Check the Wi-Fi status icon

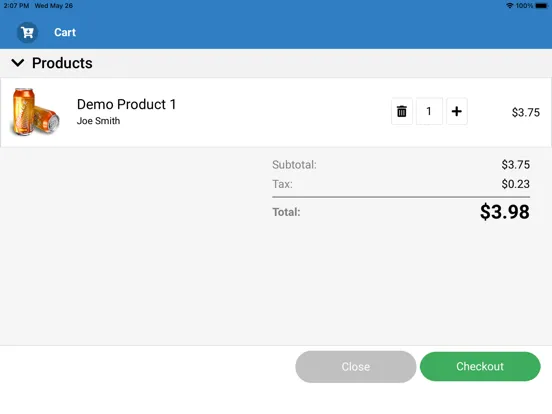coord(509,6)
